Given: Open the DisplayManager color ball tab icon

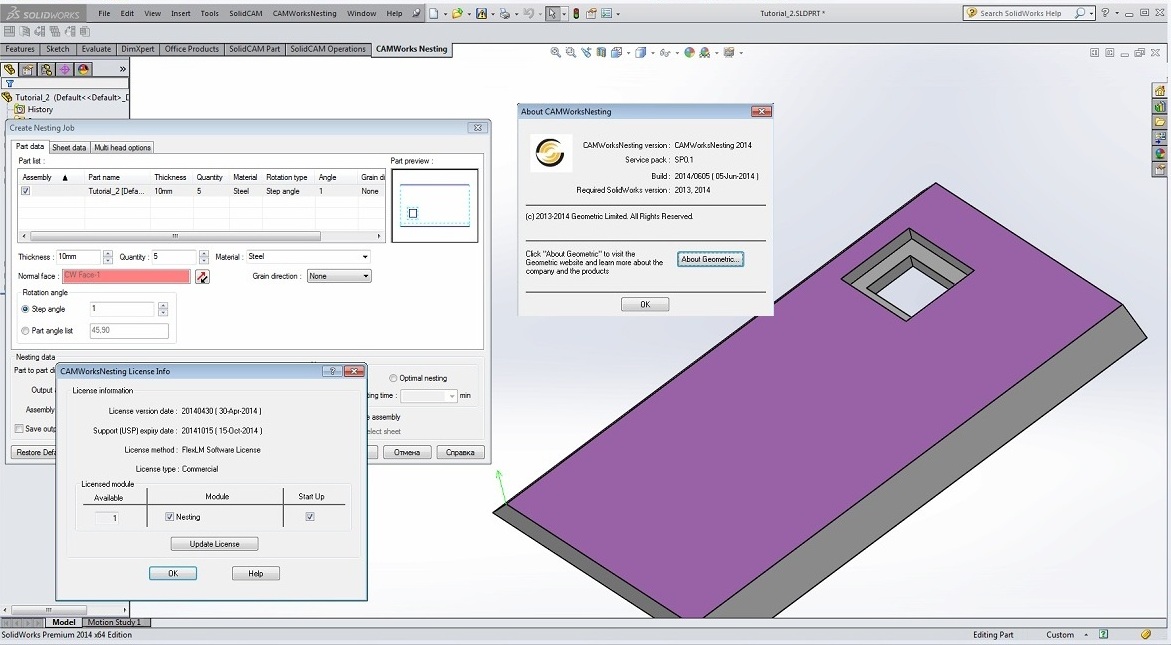Looking at the screenshot, I should click(x=84, y=69).
